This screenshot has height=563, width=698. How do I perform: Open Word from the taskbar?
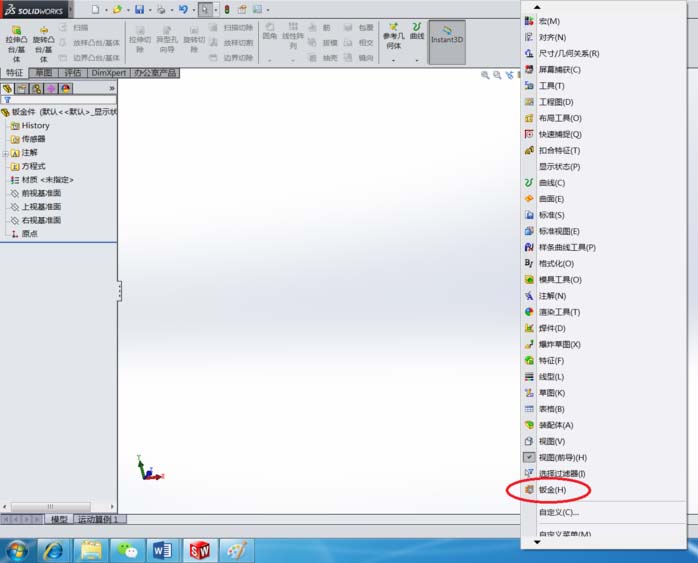point(163,551)
